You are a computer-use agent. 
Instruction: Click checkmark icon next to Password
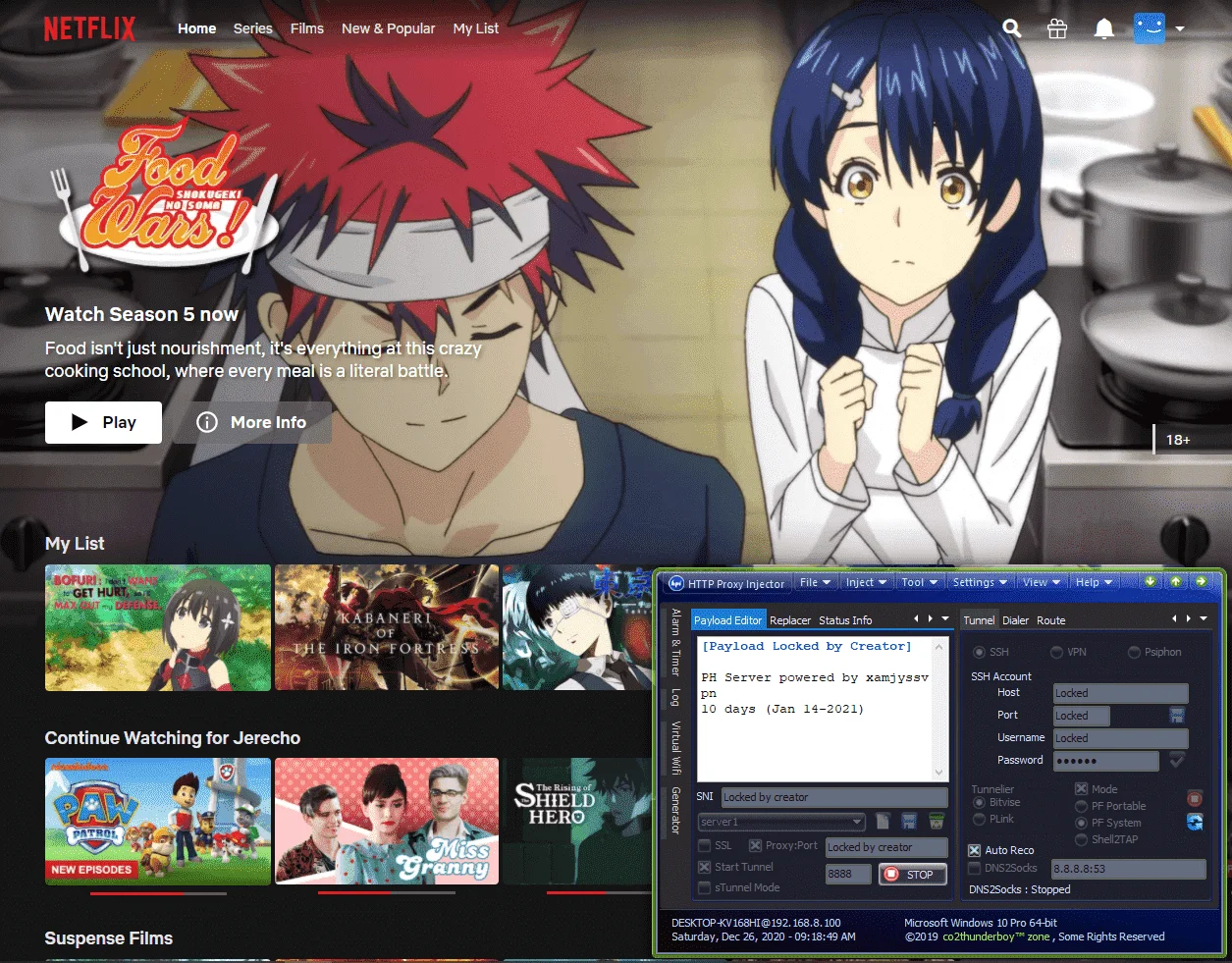tap(1177, 760)
